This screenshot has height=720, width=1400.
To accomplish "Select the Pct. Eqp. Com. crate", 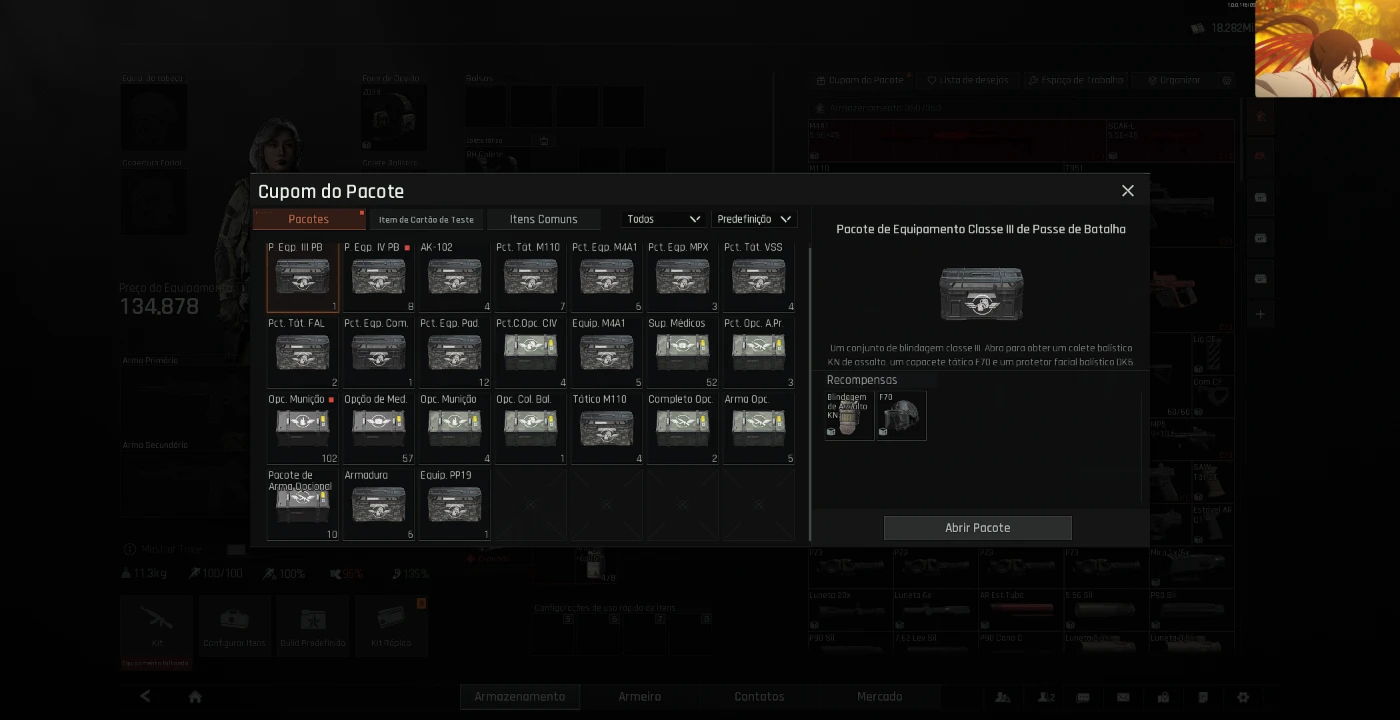I will pyautogui.click(x=379, y=353).
